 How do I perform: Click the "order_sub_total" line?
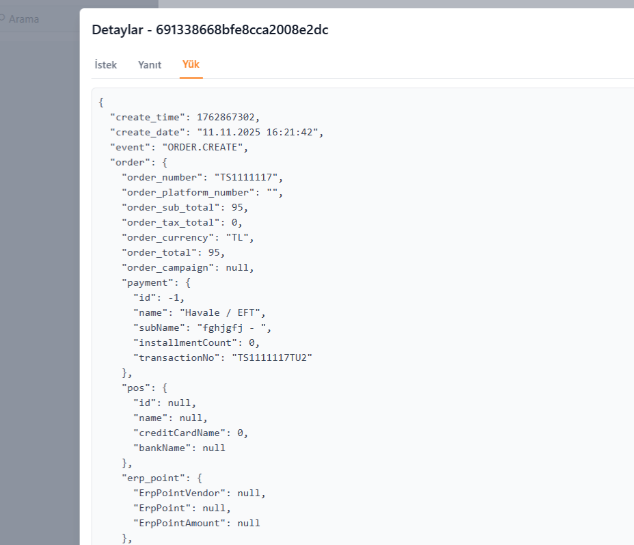pos(184,207)
